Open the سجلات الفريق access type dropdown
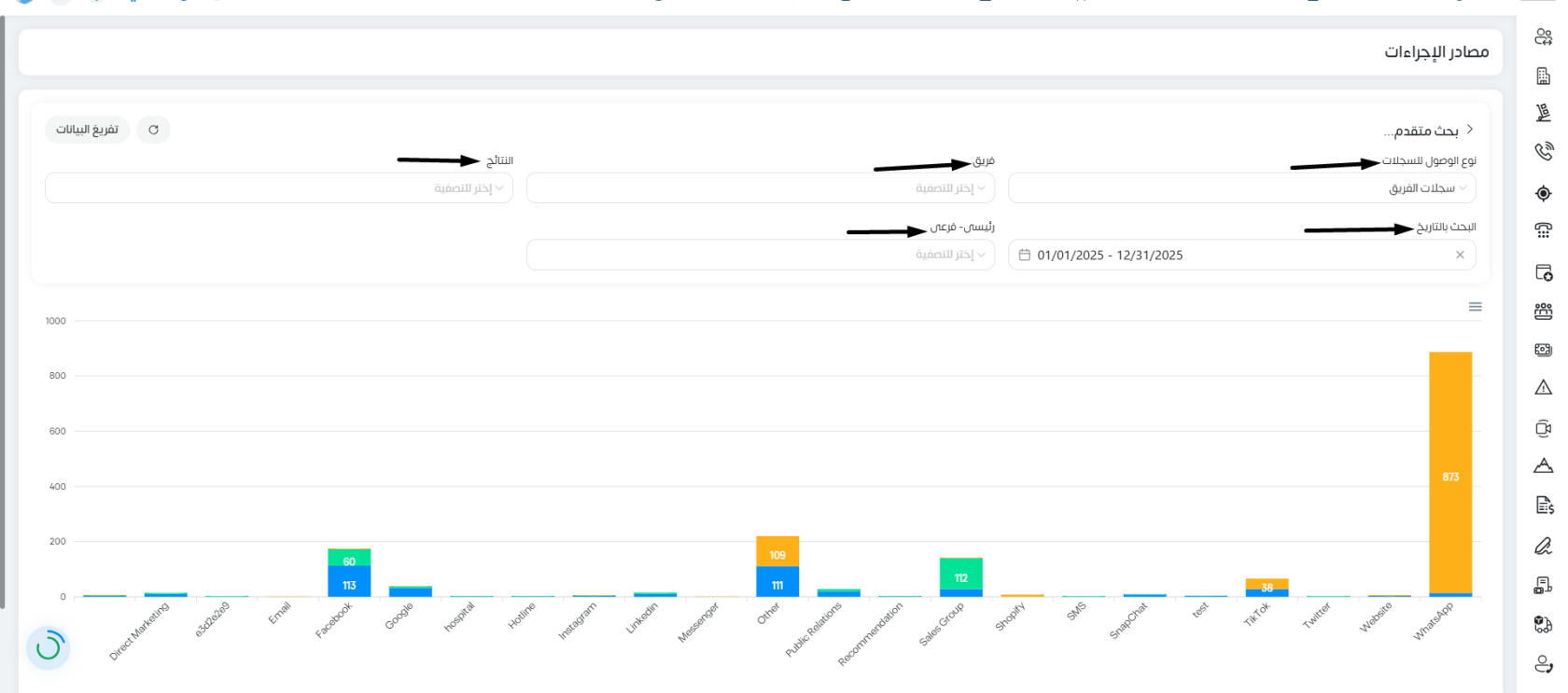 point(1242,188)
